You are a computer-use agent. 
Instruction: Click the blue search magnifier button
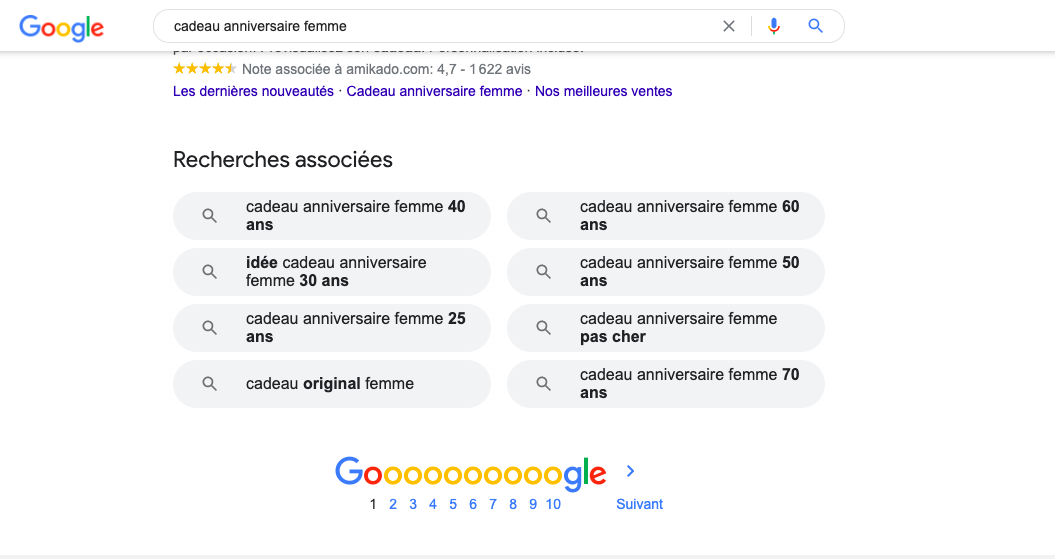(816, 26)
